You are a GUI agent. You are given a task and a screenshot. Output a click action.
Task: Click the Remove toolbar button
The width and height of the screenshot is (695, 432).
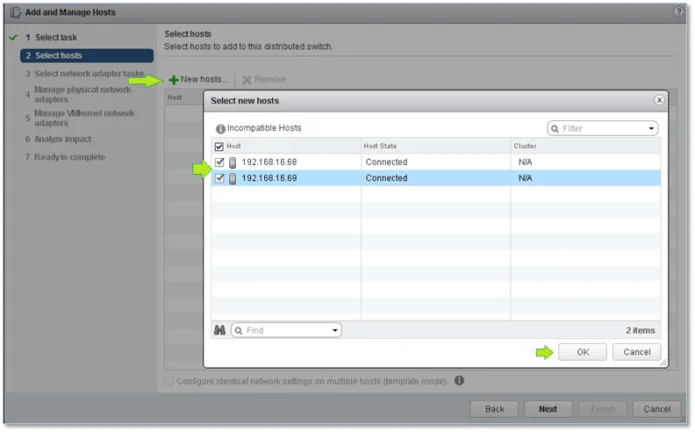[264, 80]
